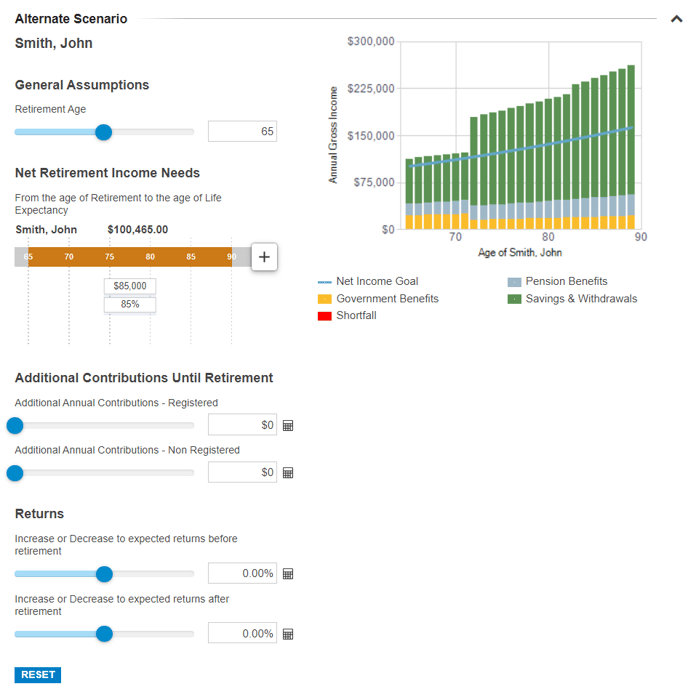Viewport: 688px width, 689px height.
Task: Click the $85,000 income amount box
Action: pyautogui.click(x=130, y=286)
